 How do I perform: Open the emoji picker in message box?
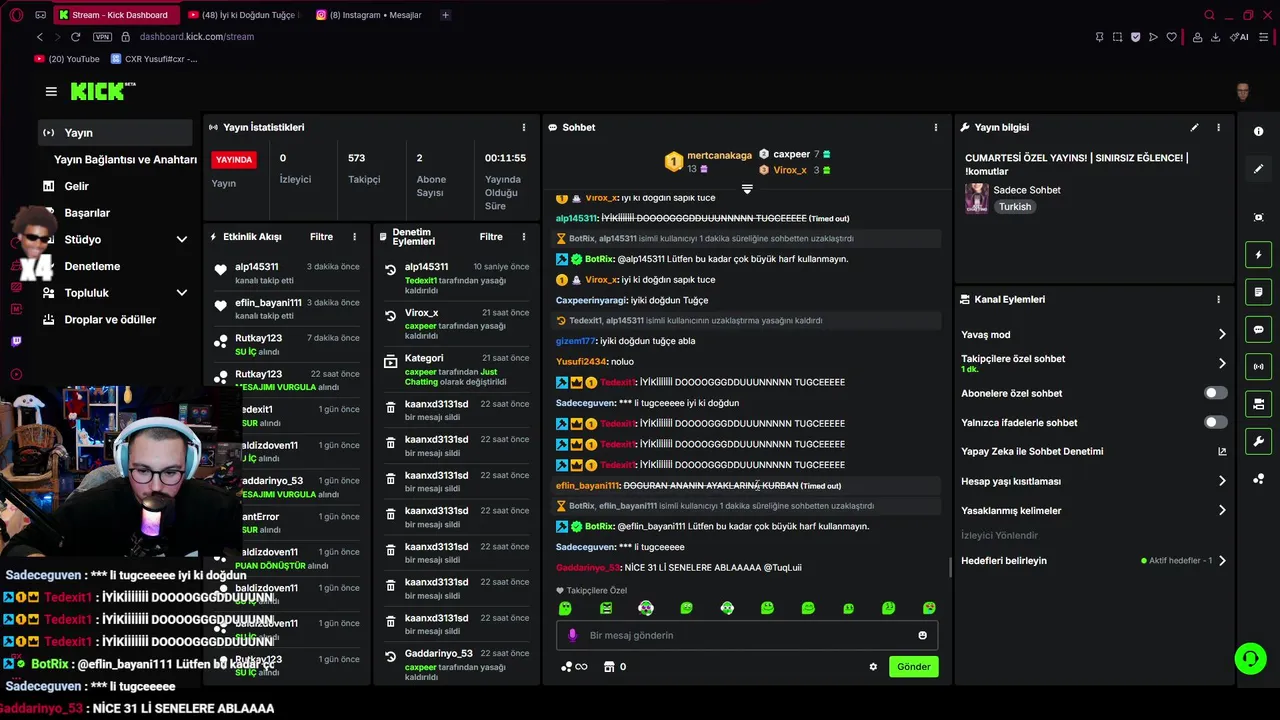pyautogui.click(x=922, y=635)
